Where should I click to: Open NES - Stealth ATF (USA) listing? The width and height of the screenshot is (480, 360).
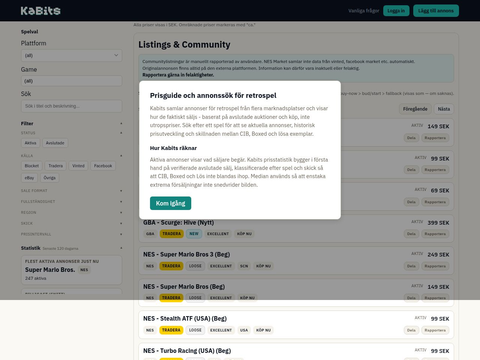tap(185, 319)
